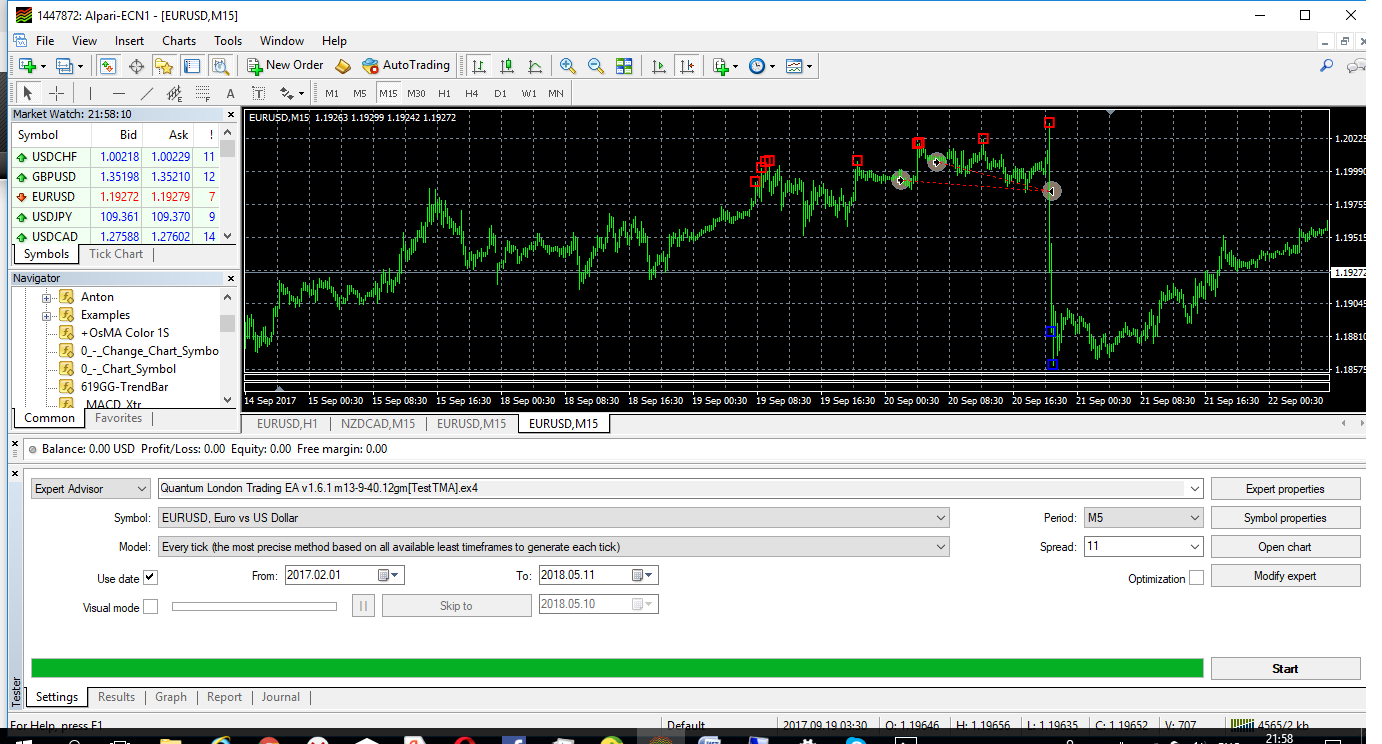1382x744 pixels.
Task: Switch timeframe to H4
Action: pos(472,93)
